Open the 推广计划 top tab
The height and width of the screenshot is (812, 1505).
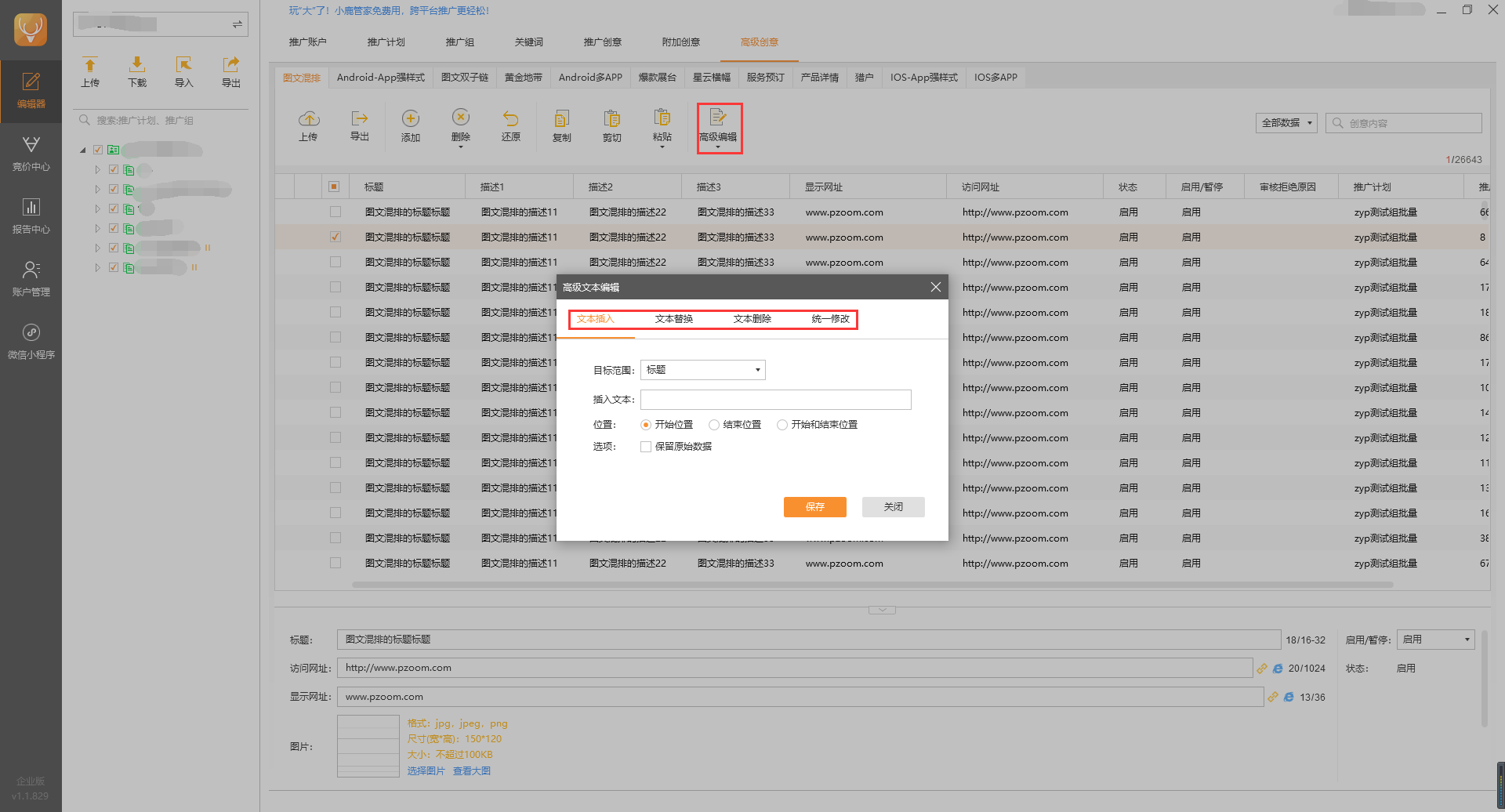386,42
